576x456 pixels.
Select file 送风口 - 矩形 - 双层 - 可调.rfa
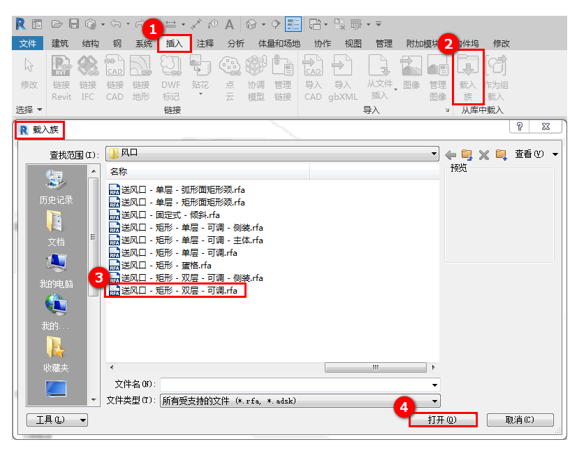coord(176,290)
